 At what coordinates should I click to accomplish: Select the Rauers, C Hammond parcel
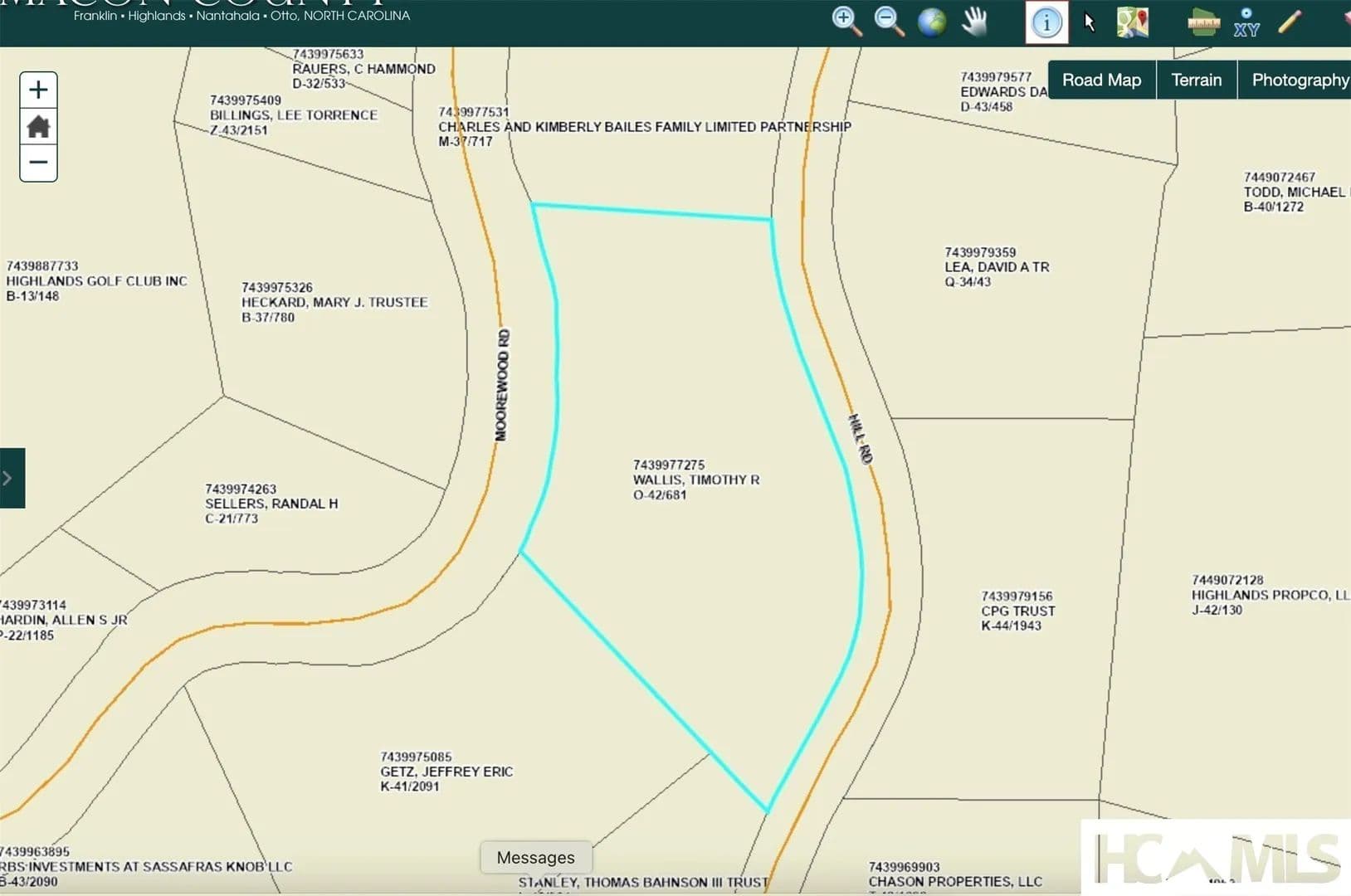click(363, 69)
